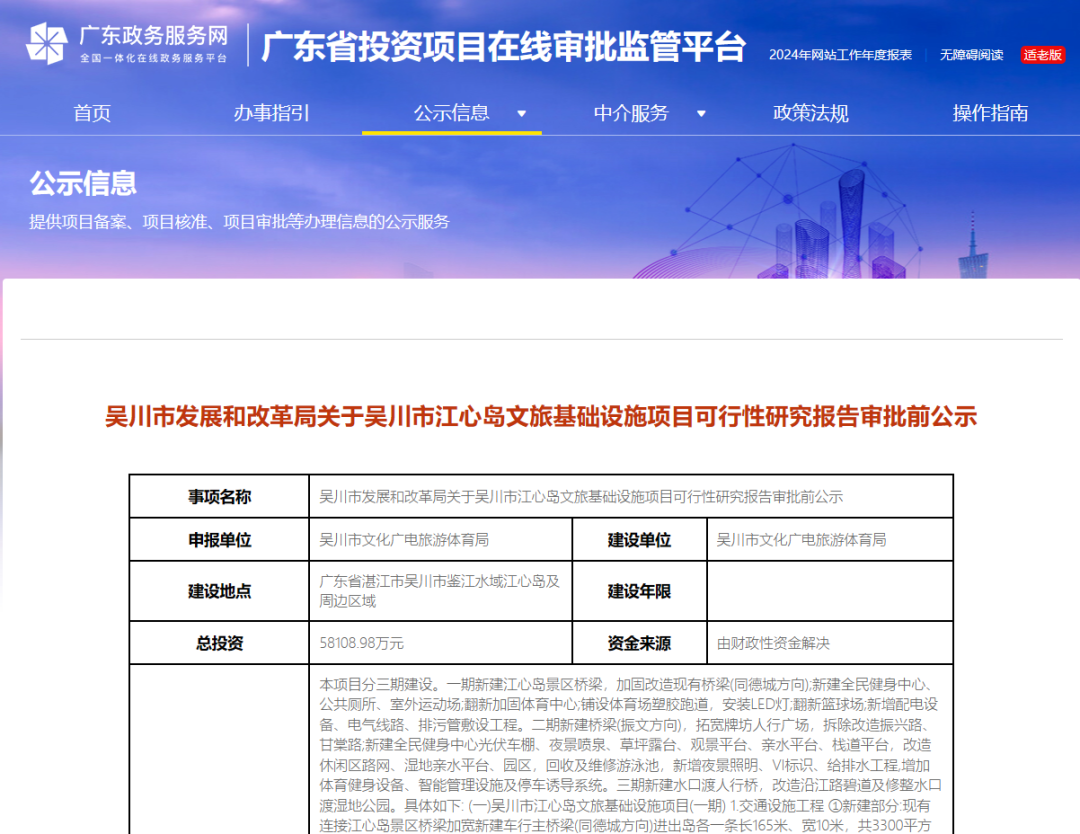Go to the 首页 navigation tab
Viewport: 1080px width, 834px height.
(x=92, y=113)
